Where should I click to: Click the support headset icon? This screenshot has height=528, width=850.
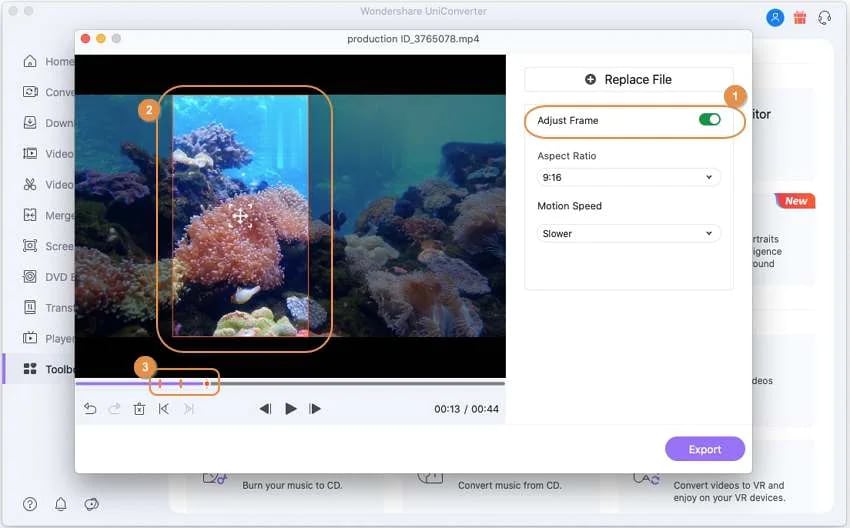[x=825, y=18]
